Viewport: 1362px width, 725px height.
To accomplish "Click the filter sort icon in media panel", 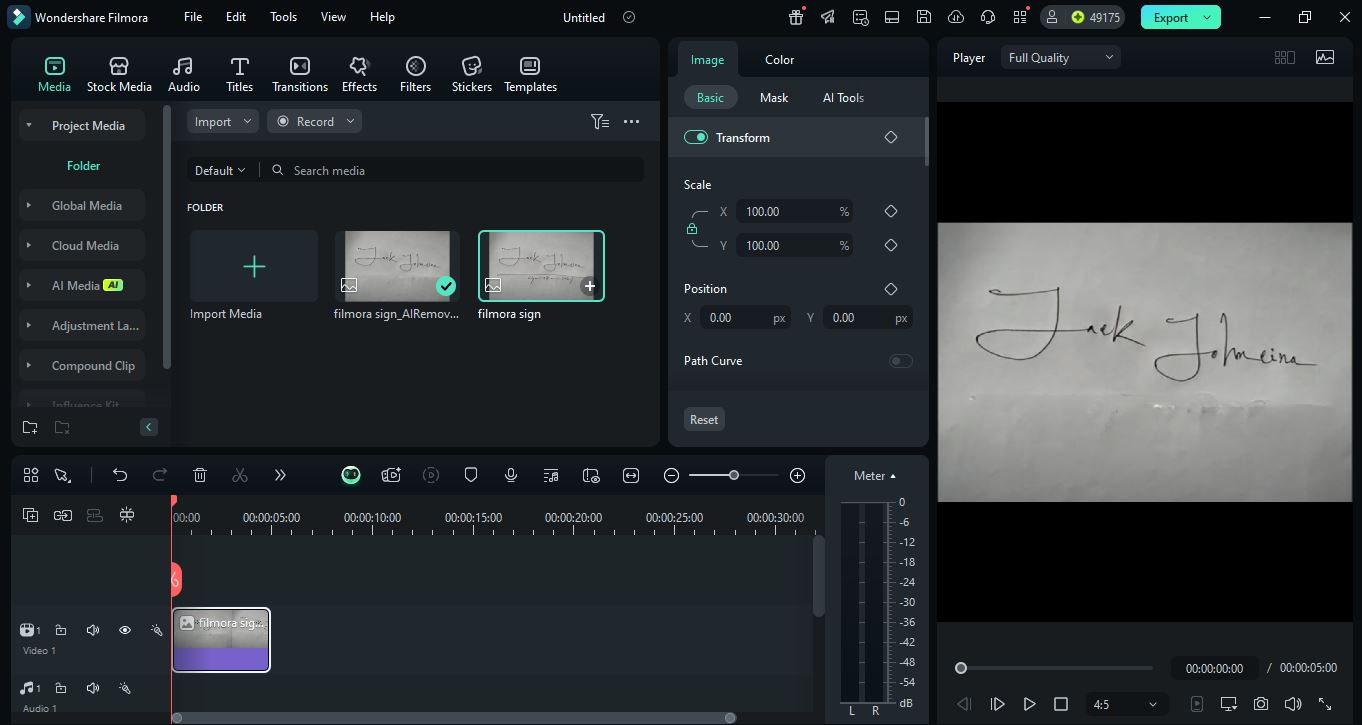I will (x=600, y=121).
